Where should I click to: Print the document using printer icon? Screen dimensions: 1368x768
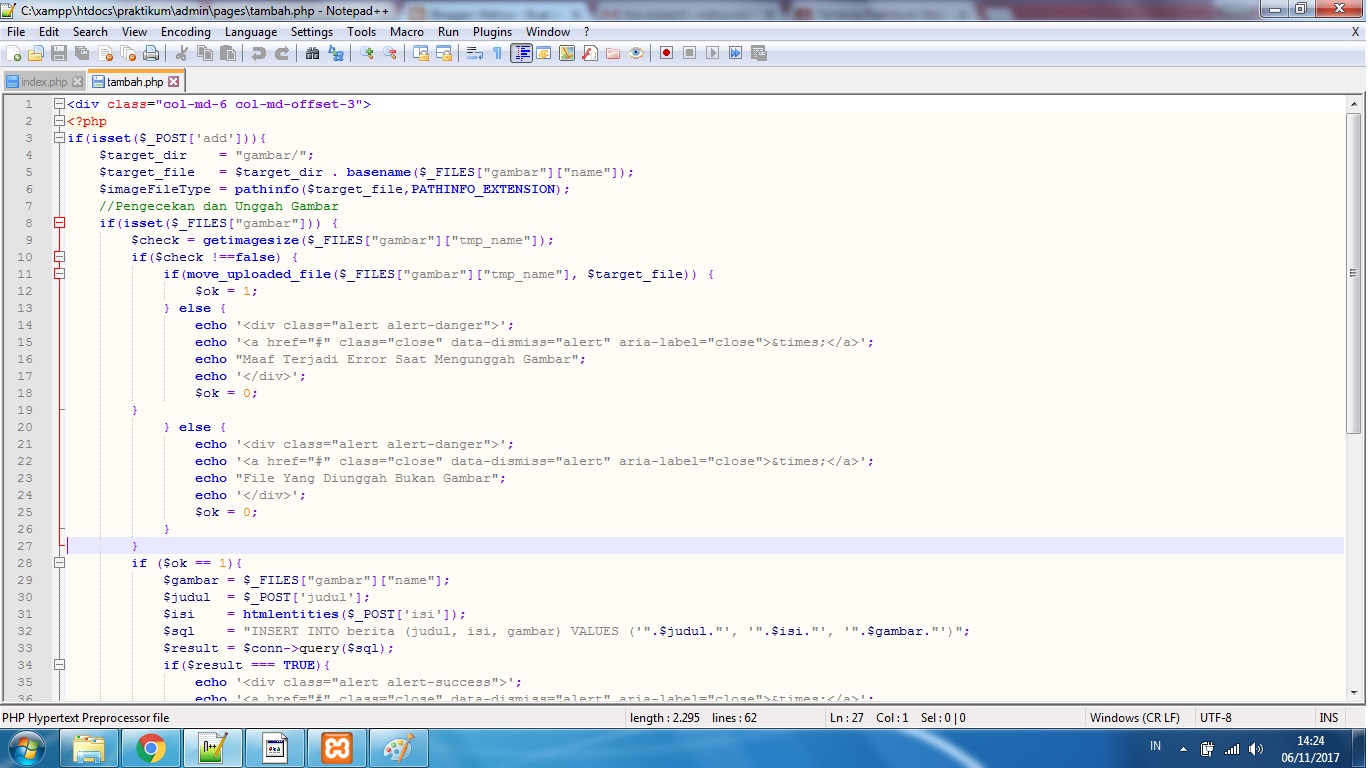[x=151, y=53]
